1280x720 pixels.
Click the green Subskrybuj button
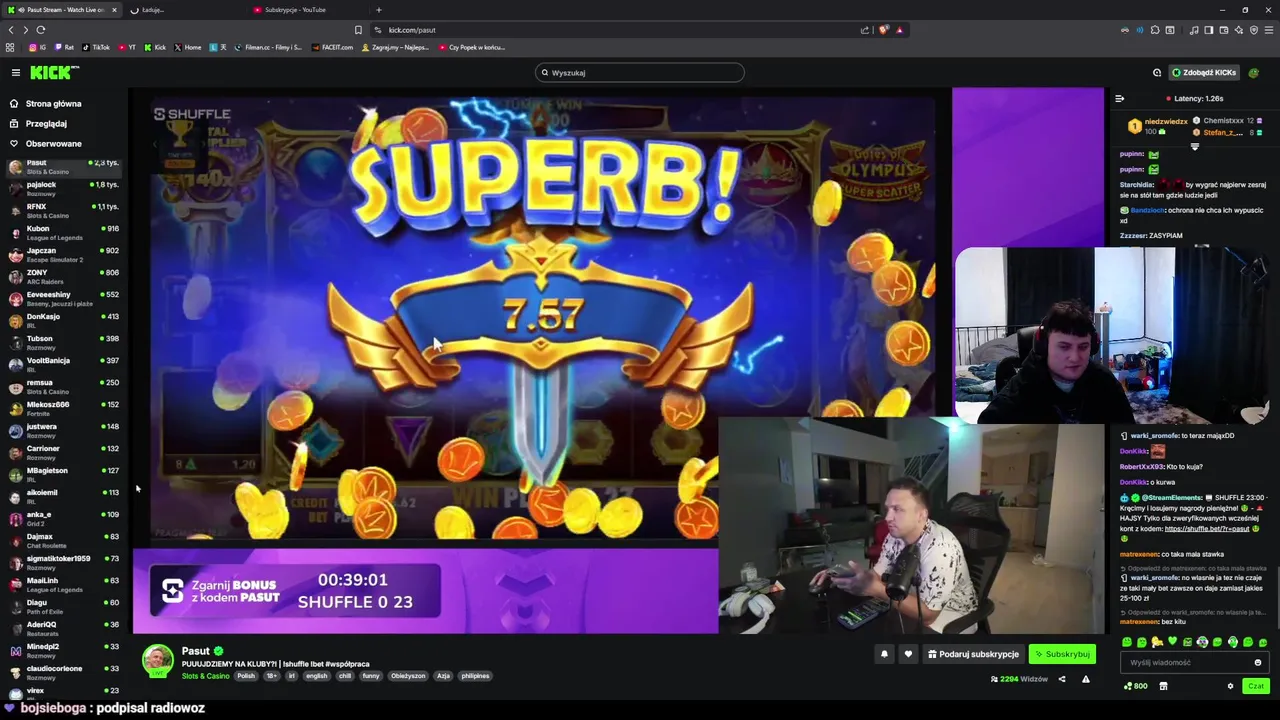(x=1062, y=654)
